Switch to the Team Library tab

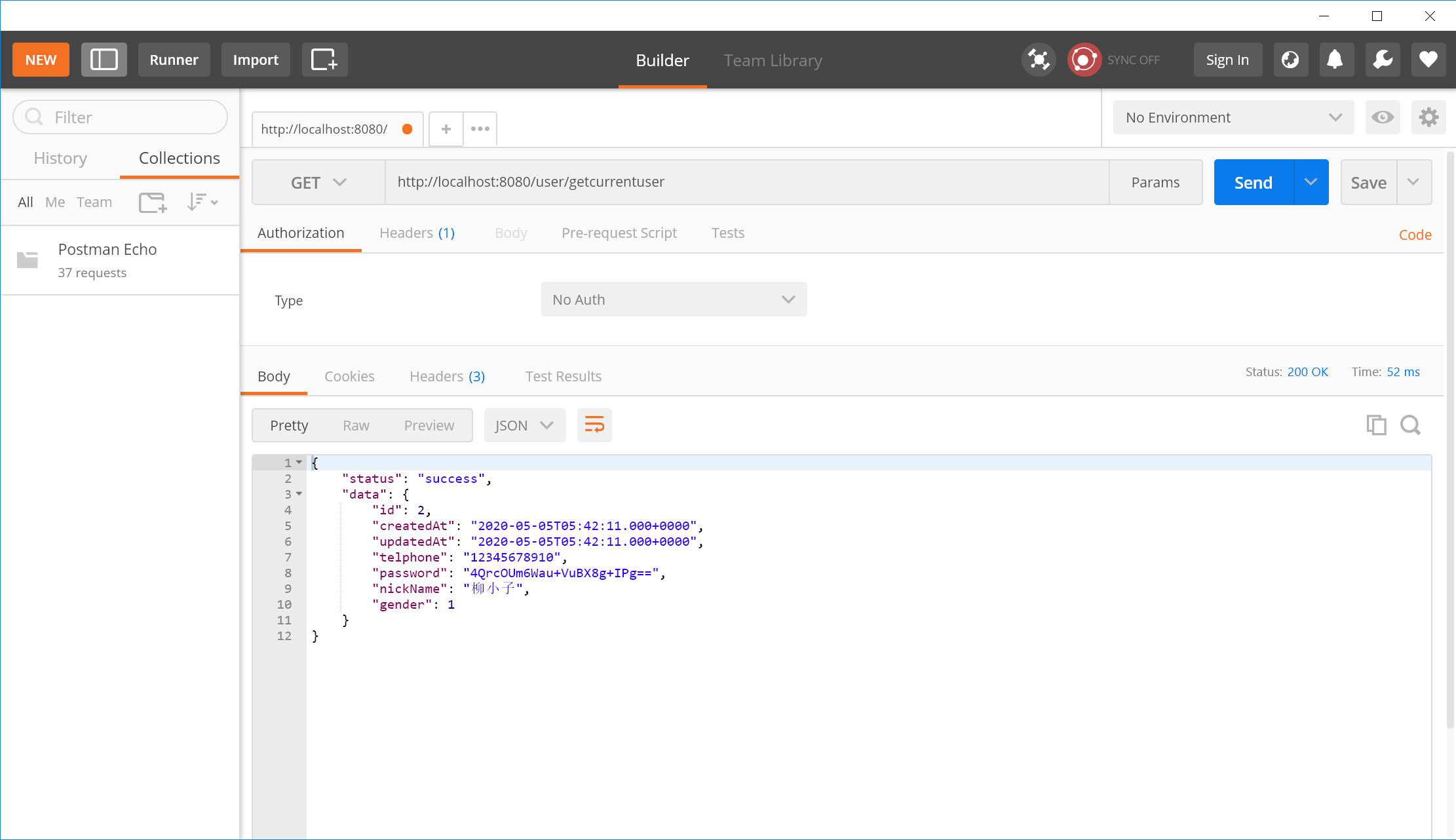773,60
